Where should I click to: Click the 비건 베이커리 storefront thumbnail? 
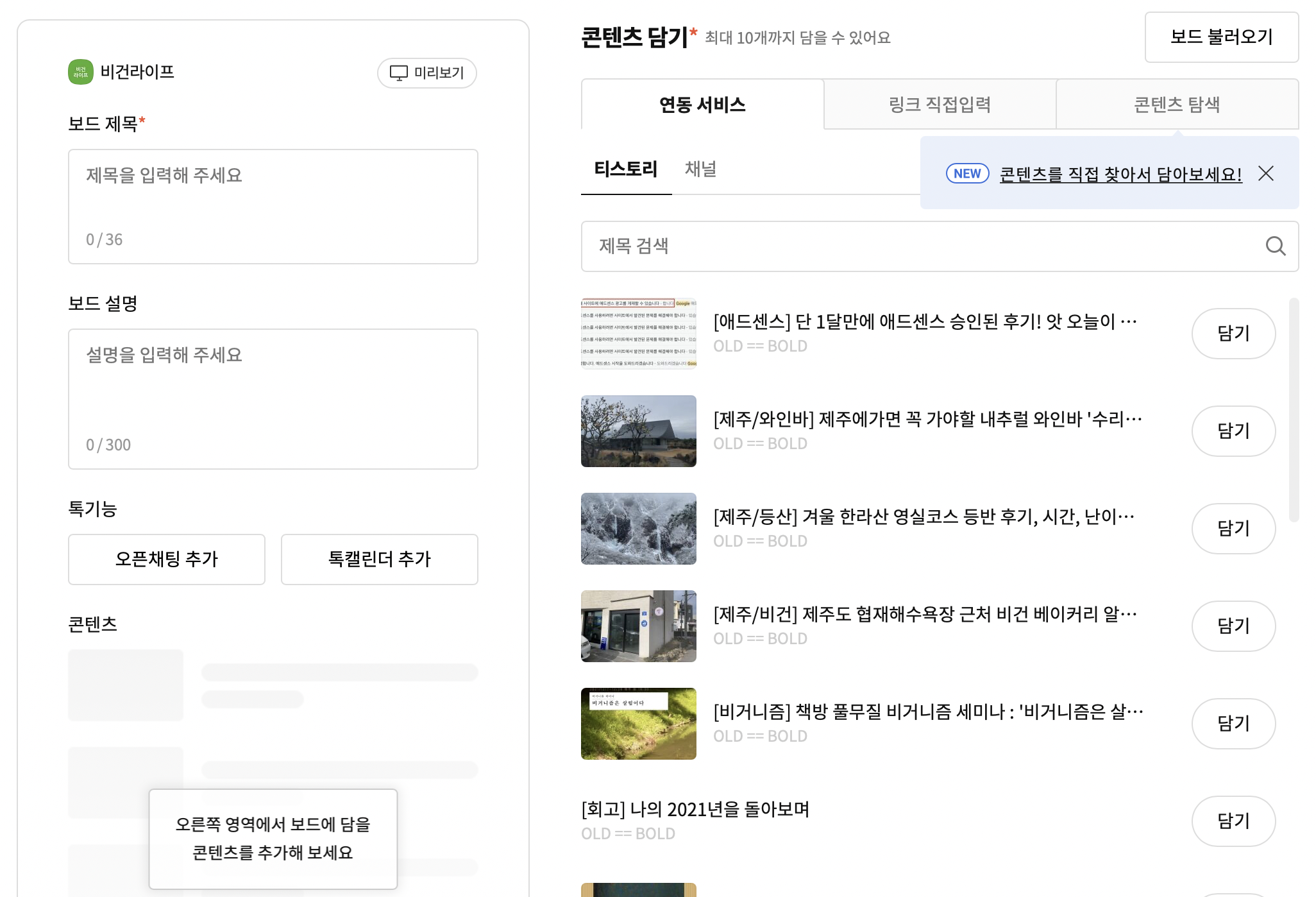click(639, 626)
